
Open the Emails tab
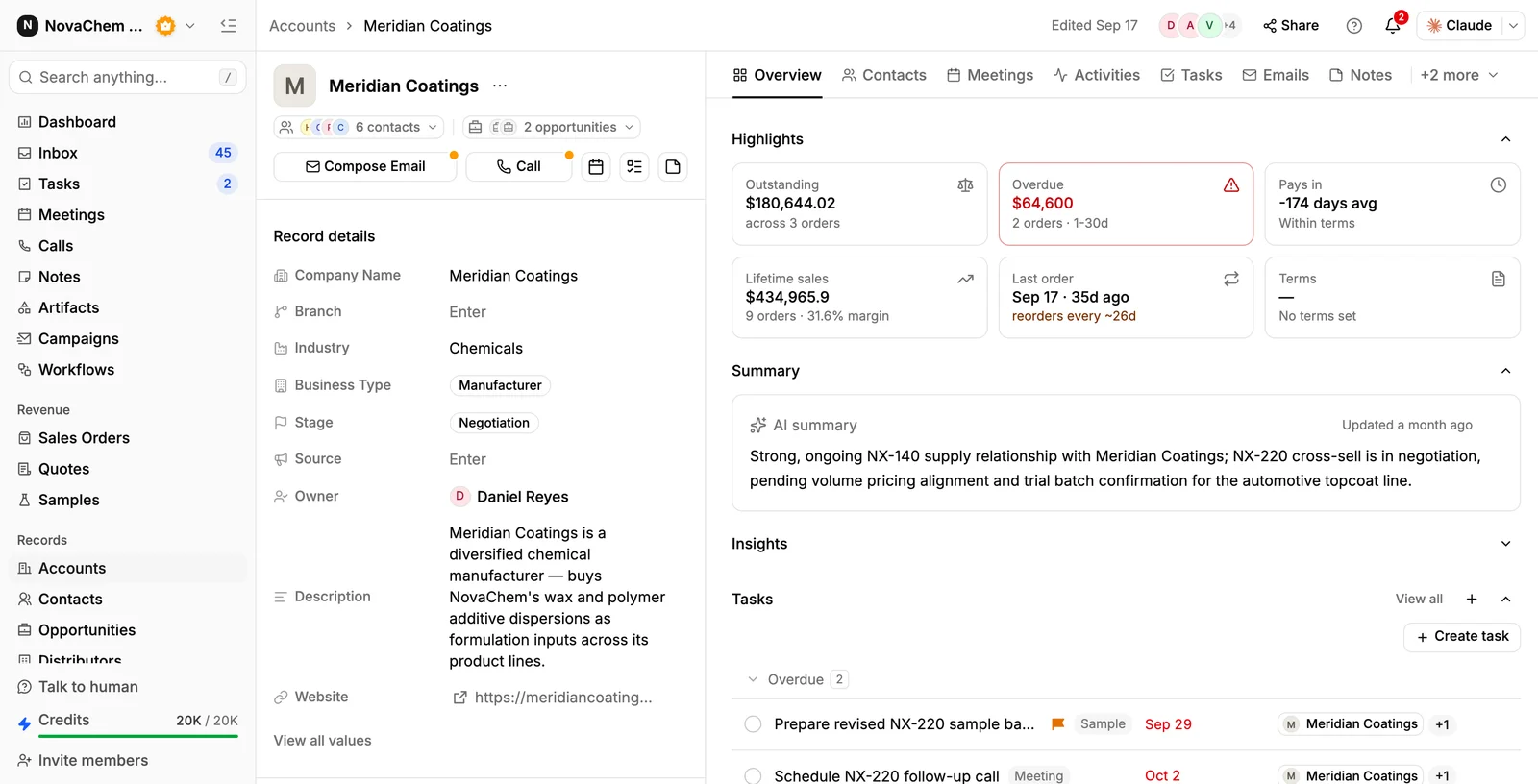pyautogui.click(x=1275, y=75)
